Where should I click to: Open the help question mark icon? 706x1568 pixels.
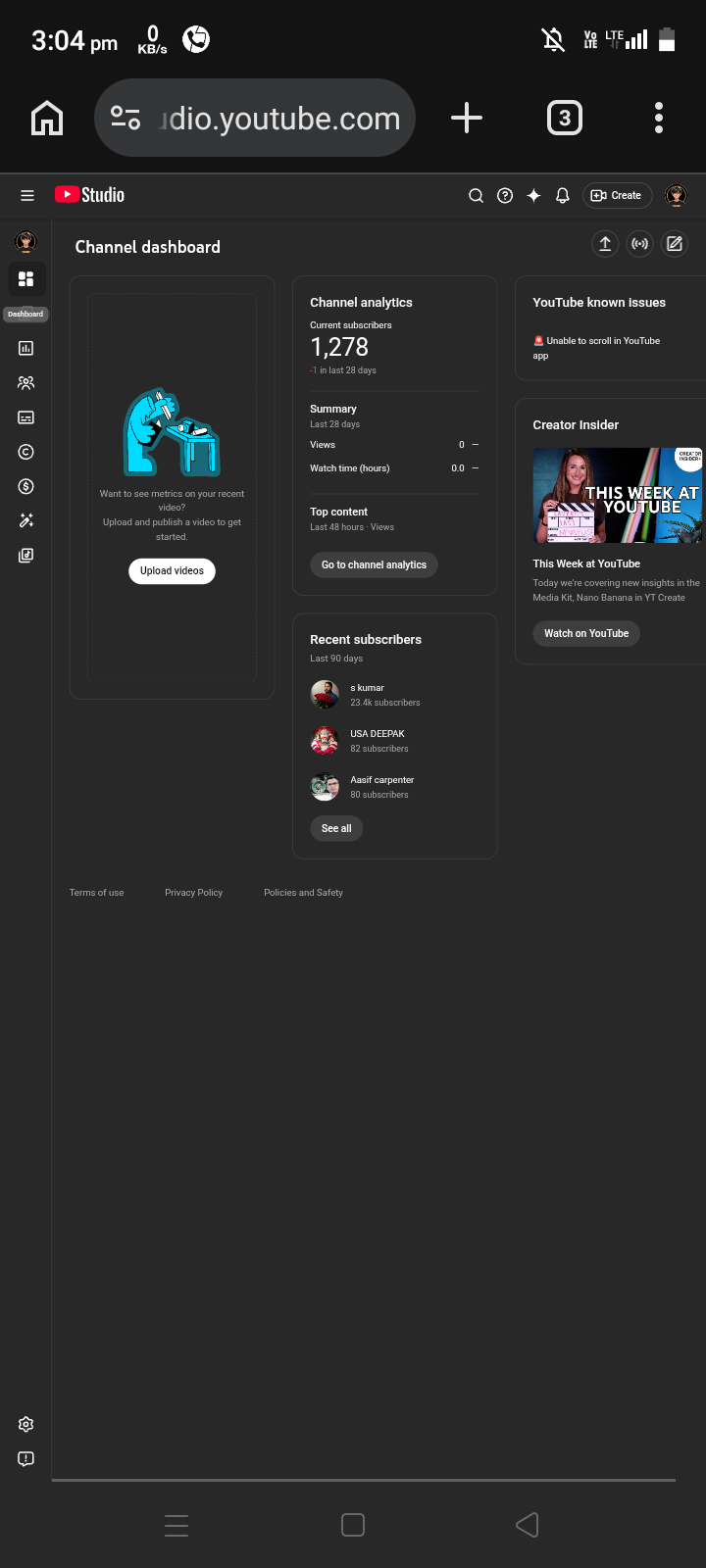point(505,195)
